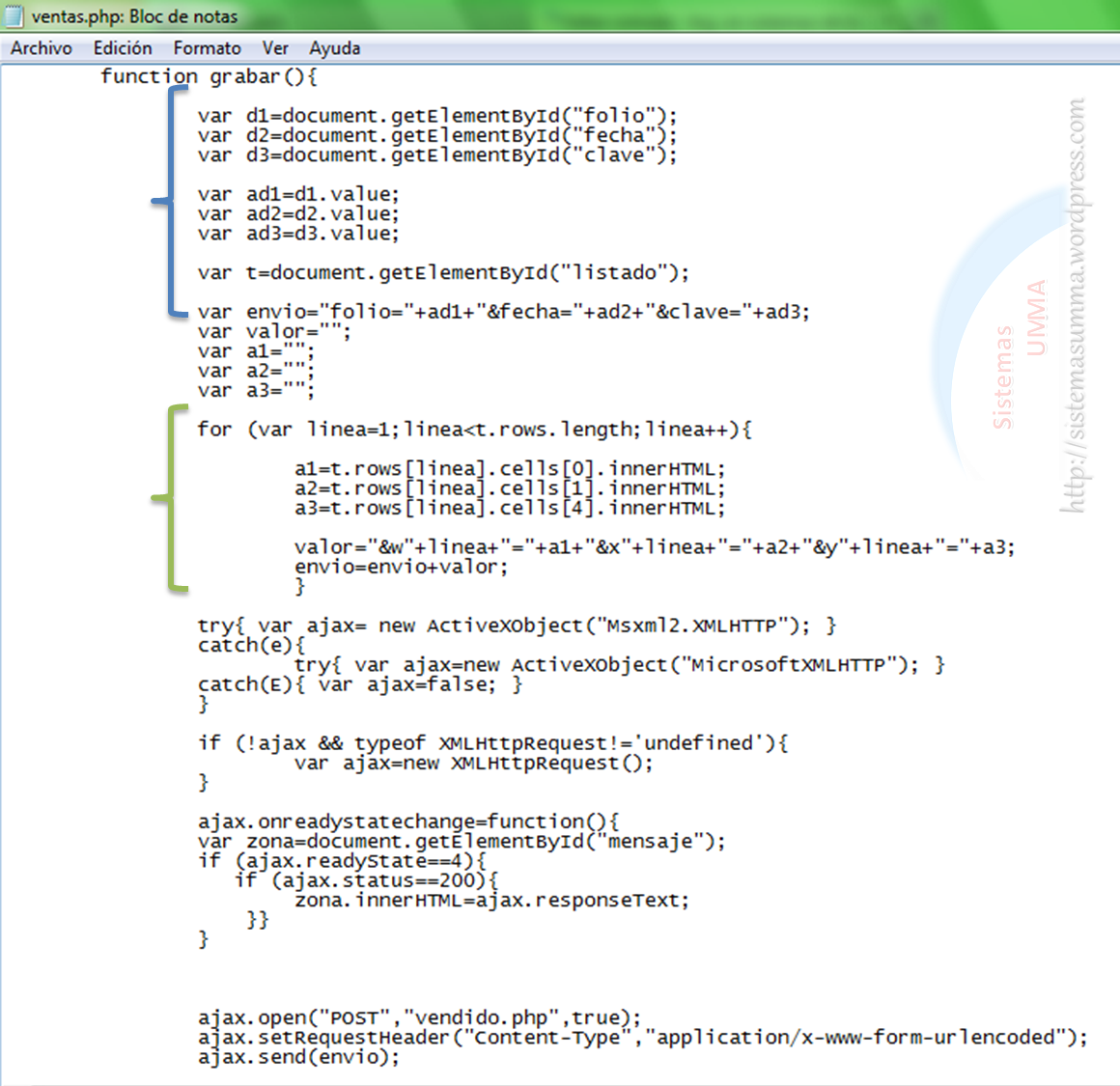Click the zona.innerHTML=ajax.responseText line

tap(491, 901)
